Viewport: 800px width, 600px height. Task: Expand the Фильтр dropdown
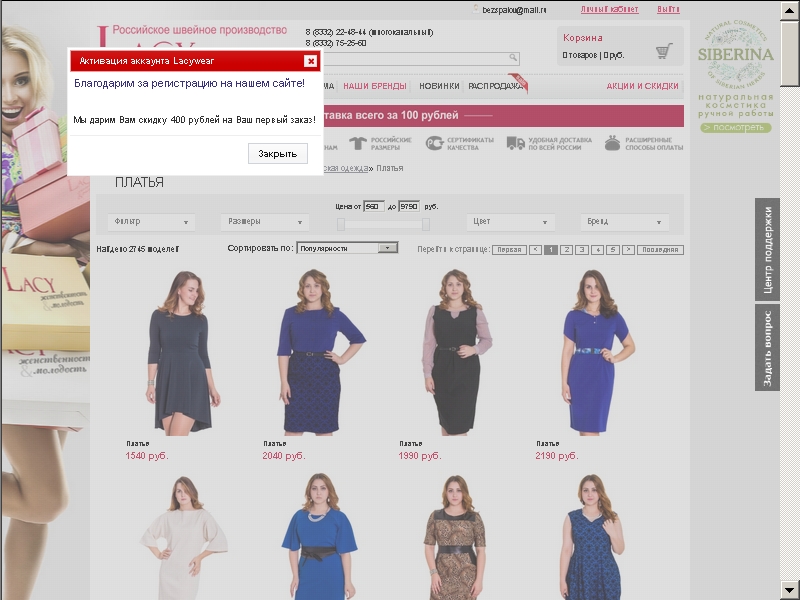point(151,222)
